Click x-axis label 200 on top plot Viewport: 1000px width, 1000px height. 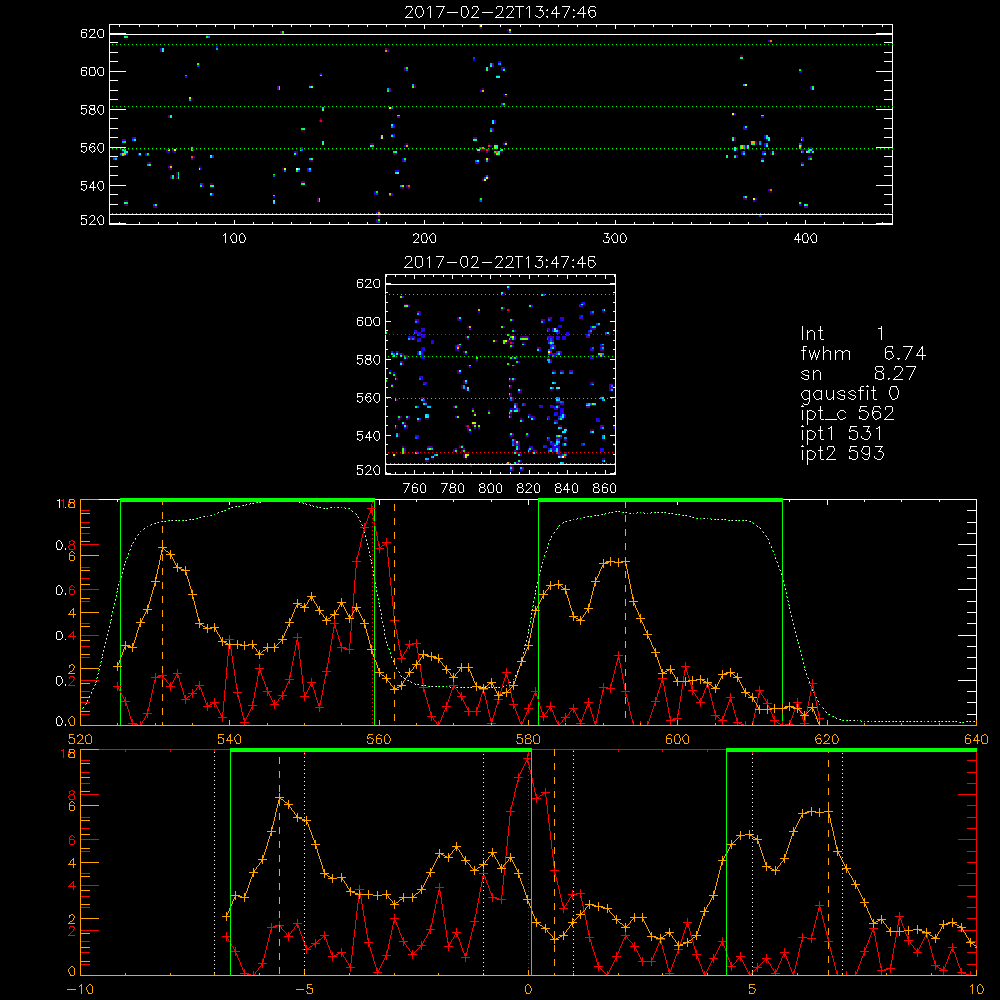[x=424, y=239]
